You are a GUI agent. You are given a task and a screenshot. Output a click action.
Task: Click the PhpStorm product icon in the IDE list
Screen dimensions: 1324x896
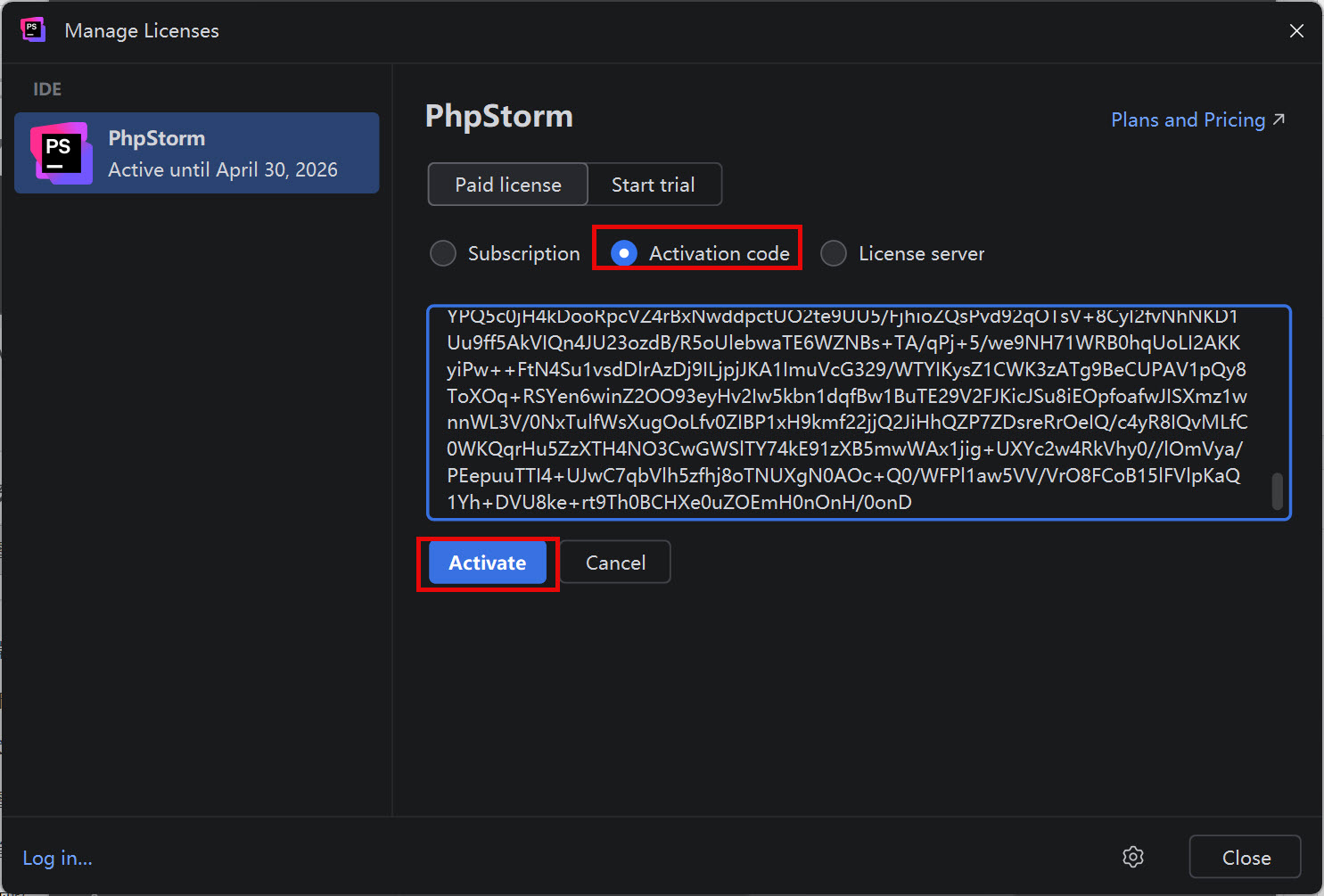click(x=61, y=153)
